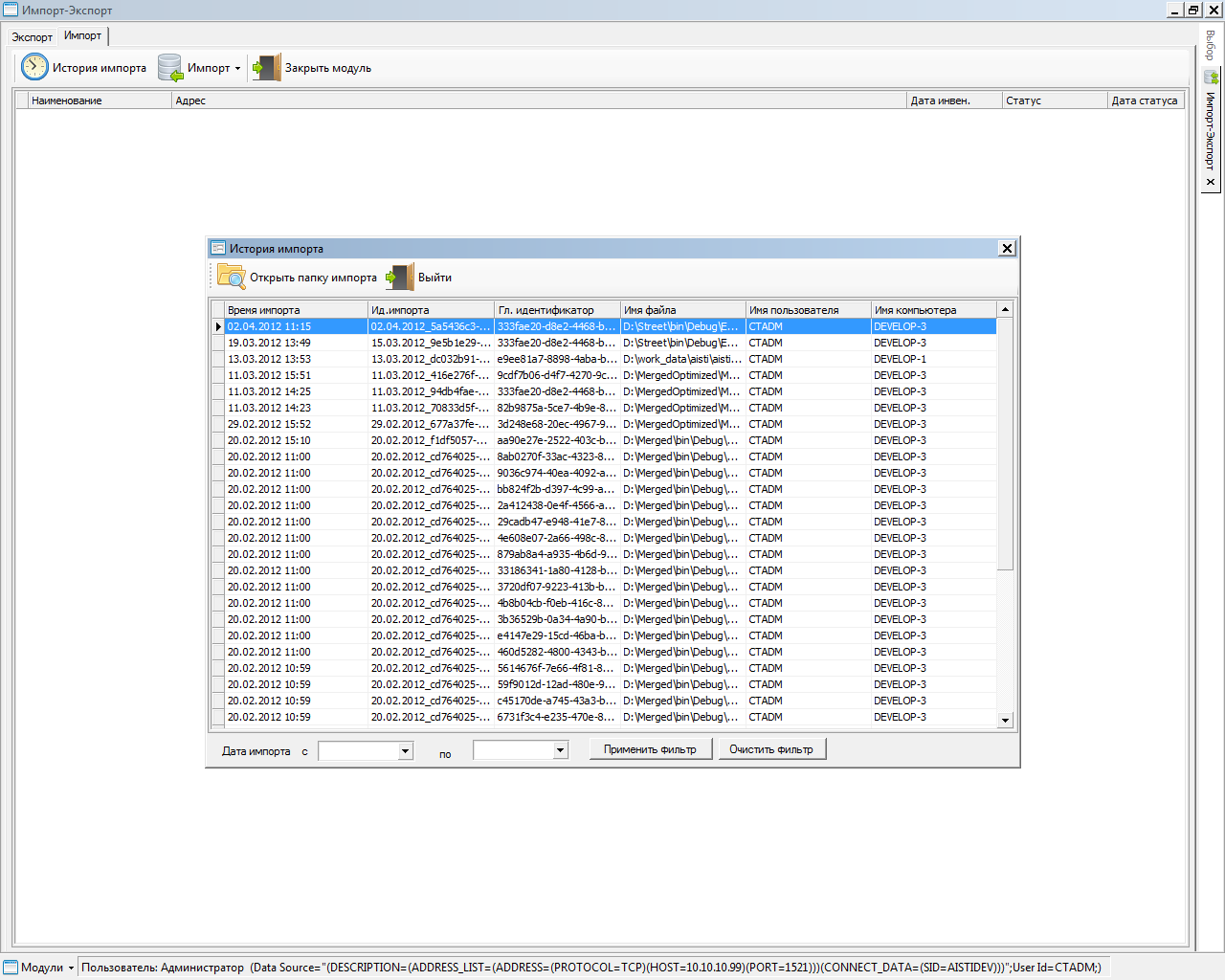Viewport: 1225px width, 980px height.
Task: Switch to the Экспорт tab
Action: [32, 37]
